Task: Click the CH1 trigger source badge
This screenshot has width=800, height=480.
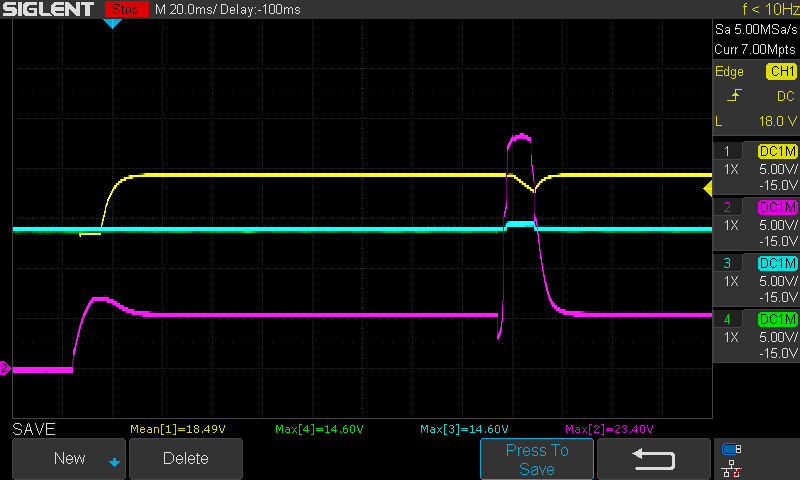Action: [x=782, y=71]
